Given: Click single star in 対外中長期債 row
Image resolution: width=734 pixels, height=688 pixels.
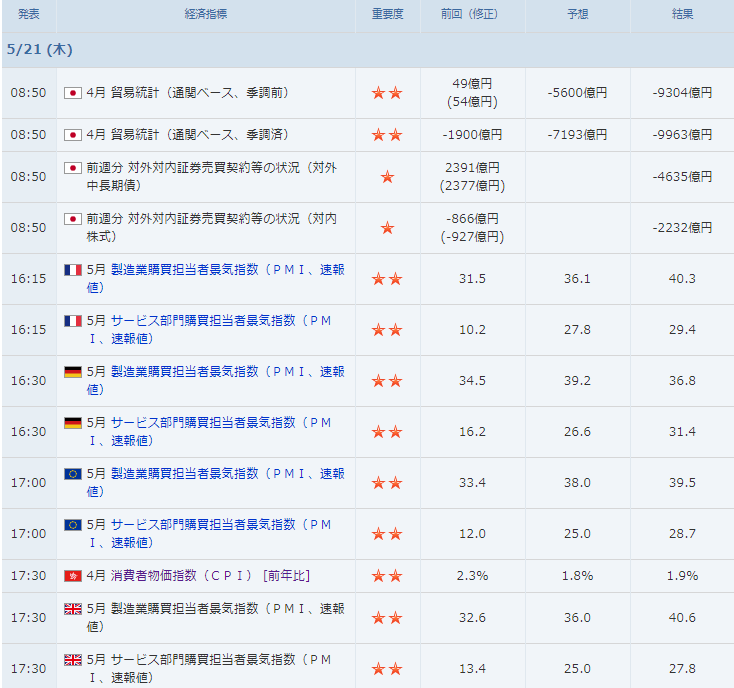Looking at the screenshot, I should click(387, 176).
